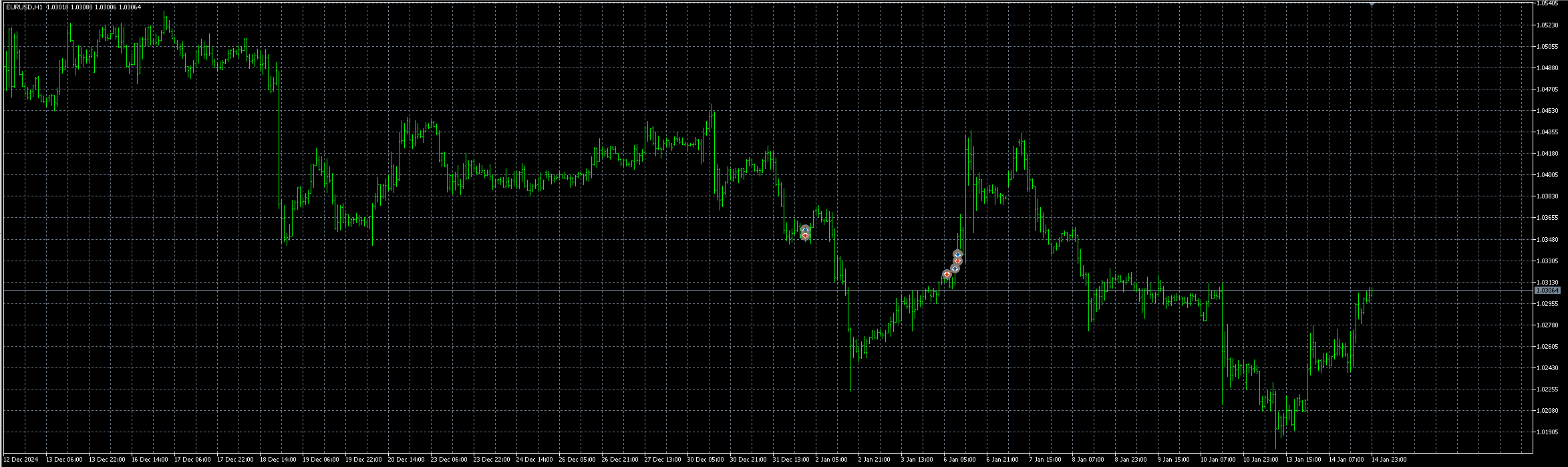Click the 13 Dec 06:00 time label
Screen dimensions: 1568x467
pyautogui.click(x=64, y=460)
